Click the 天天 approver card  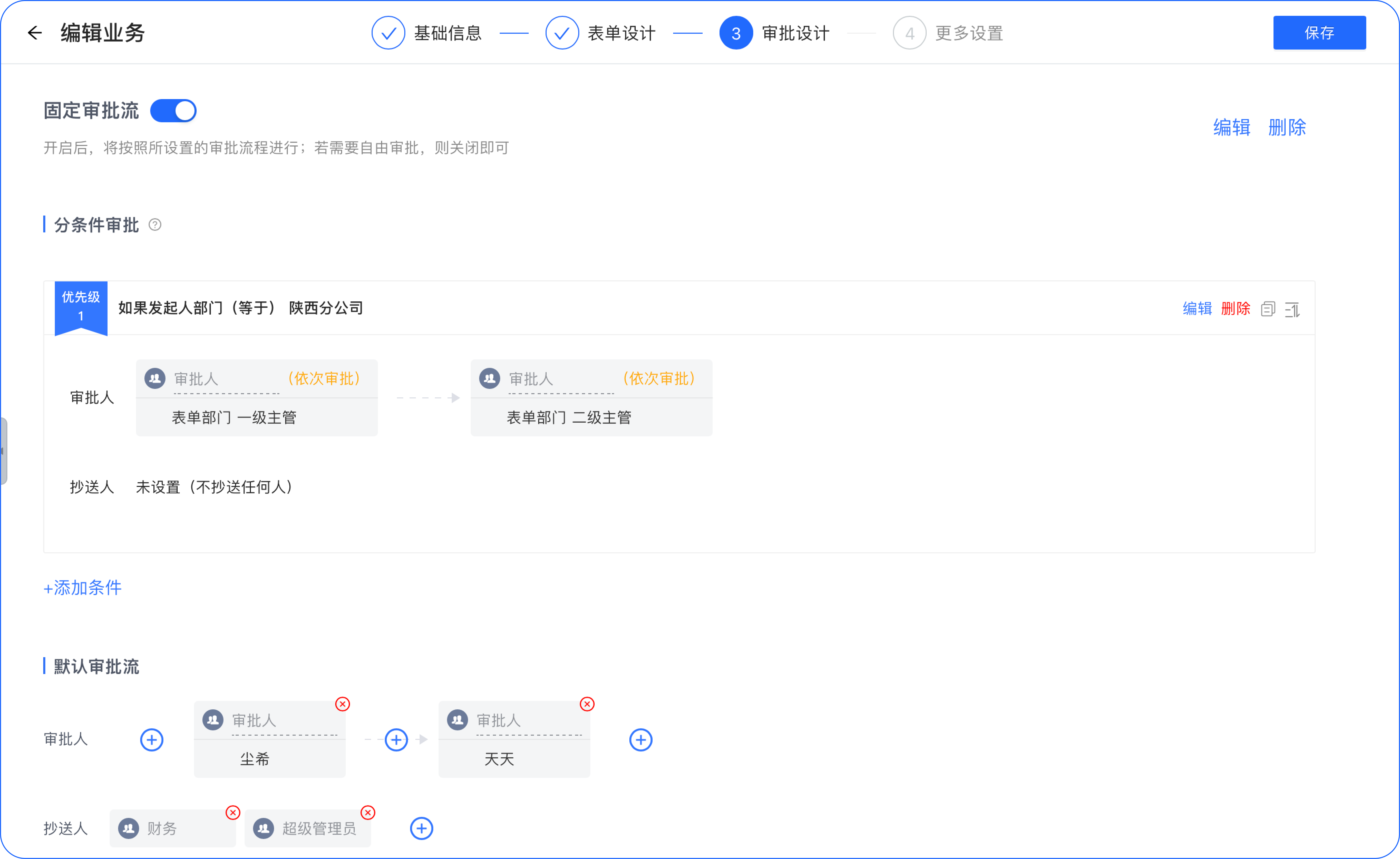(x=514, y=739)
